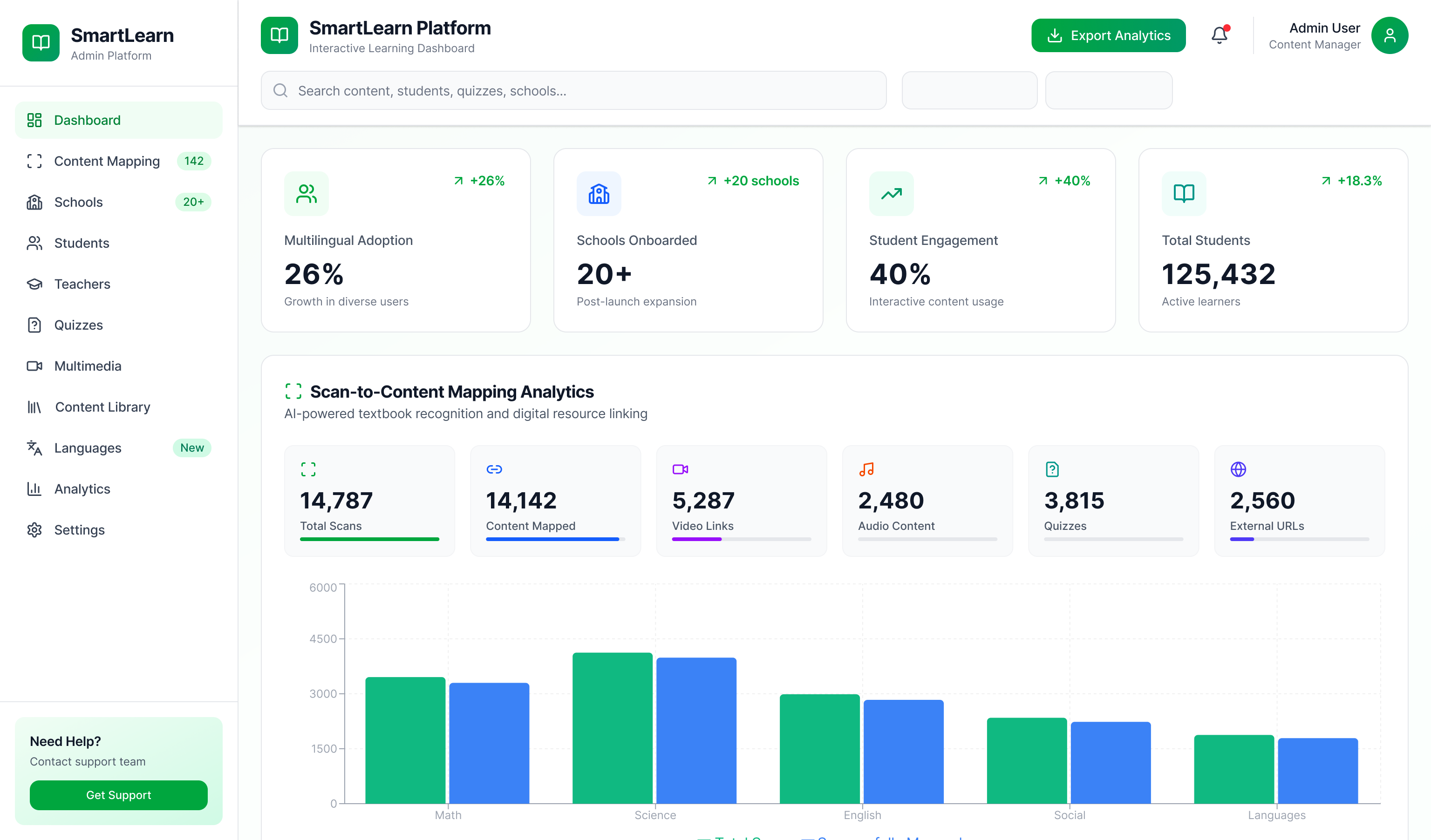
Task: Open the second filter dropdown beside search bar
Action: tap(1109, 90)
